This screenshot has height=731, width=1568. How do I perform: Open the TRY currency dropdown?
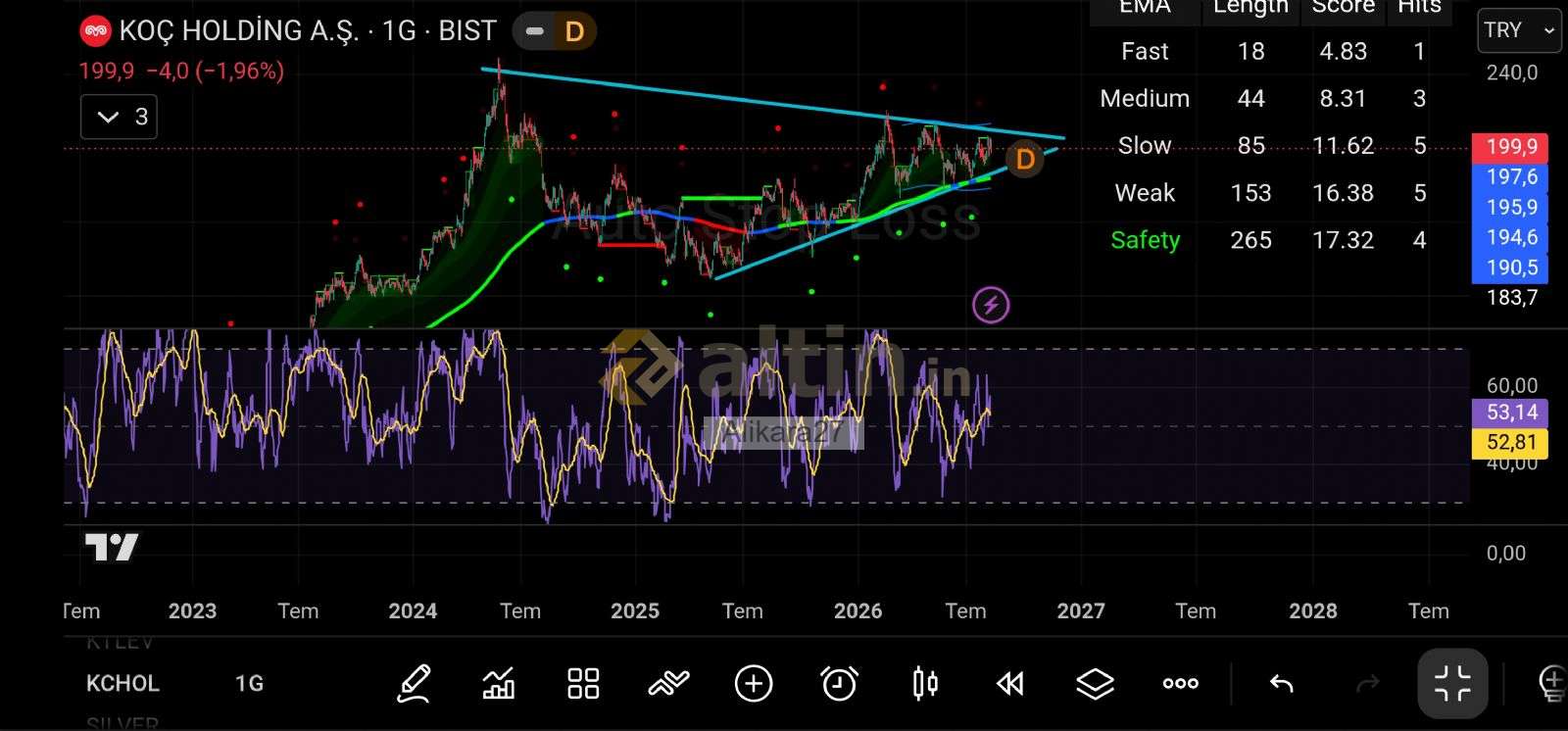(1519, 30)
